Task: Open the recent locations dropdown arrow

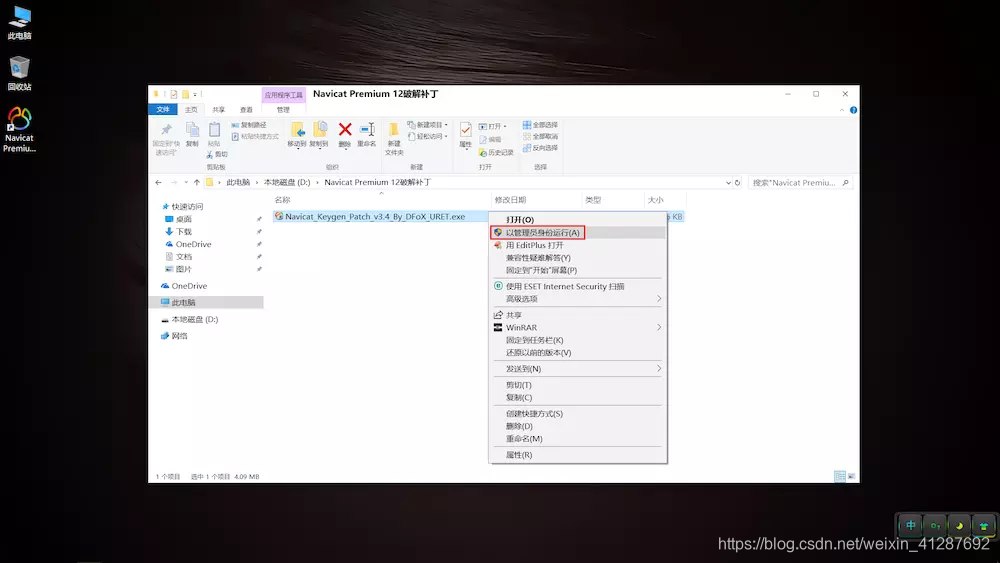Action: 186,182
